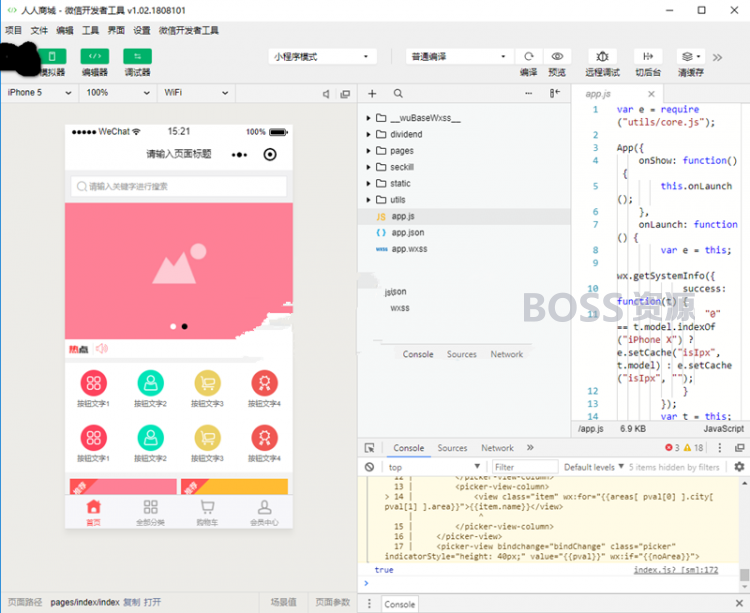Expand the __wuBaseWxss__ folder
The image size is (750, 613).
pos(368,118)
